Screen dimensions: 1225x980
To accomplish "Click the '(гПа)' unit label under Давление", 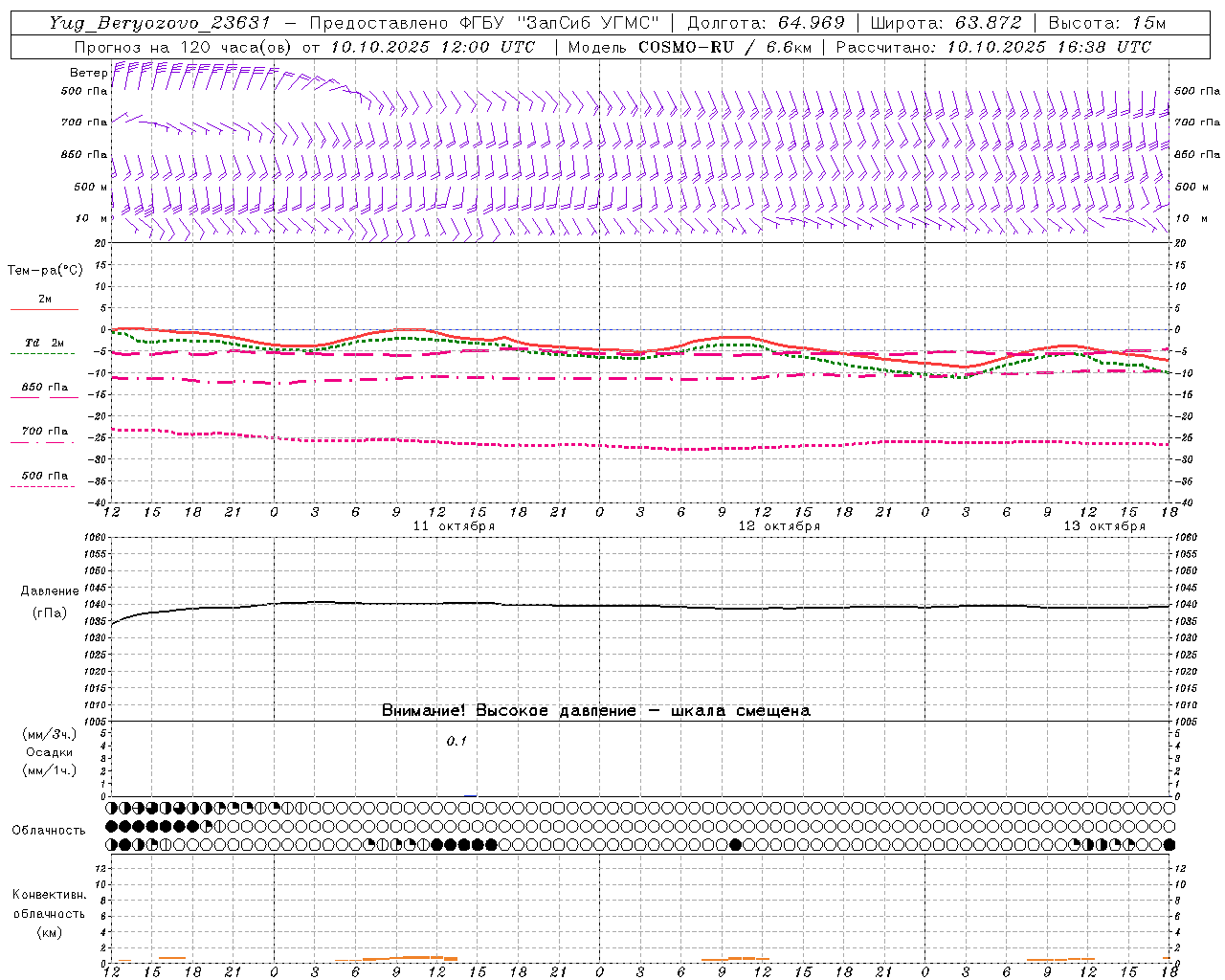I will click(x=50, y=612).
